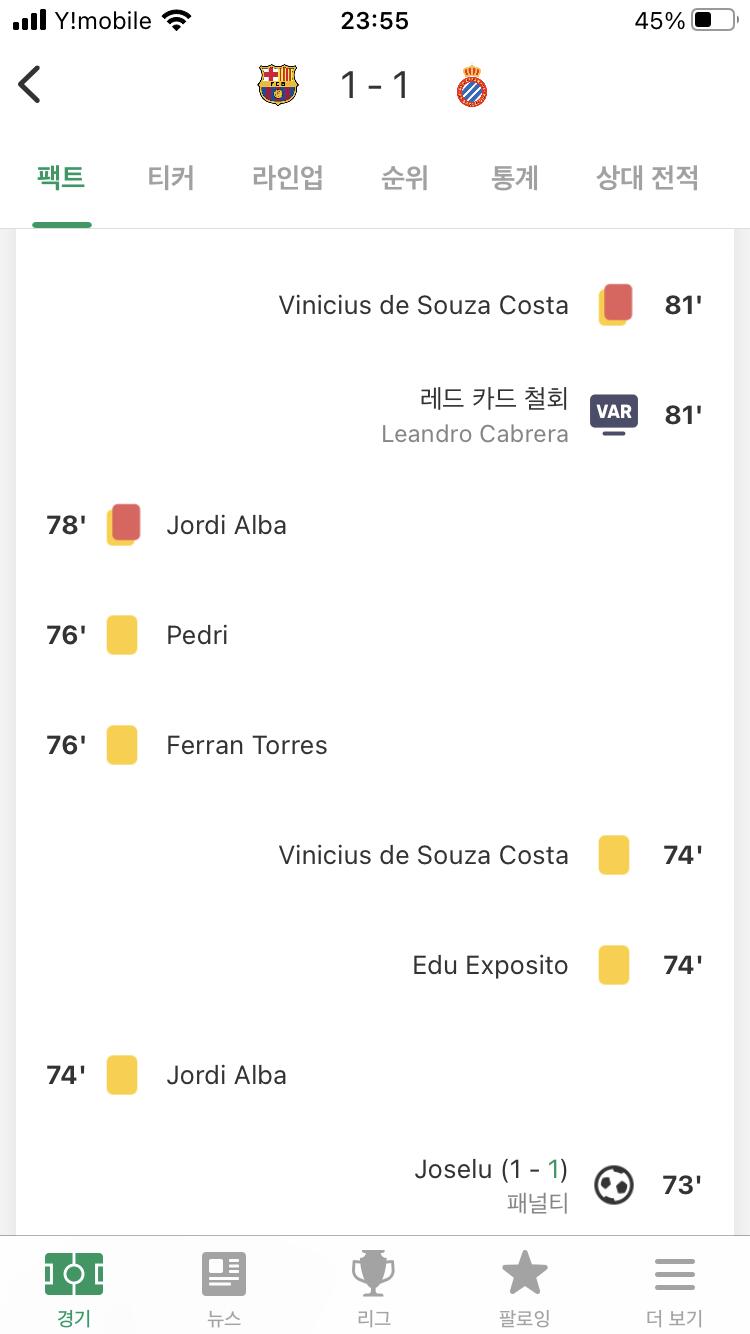Open Ferran Torres player link
The height and width of the screenshot is (1334, 750).
(246, 745)
